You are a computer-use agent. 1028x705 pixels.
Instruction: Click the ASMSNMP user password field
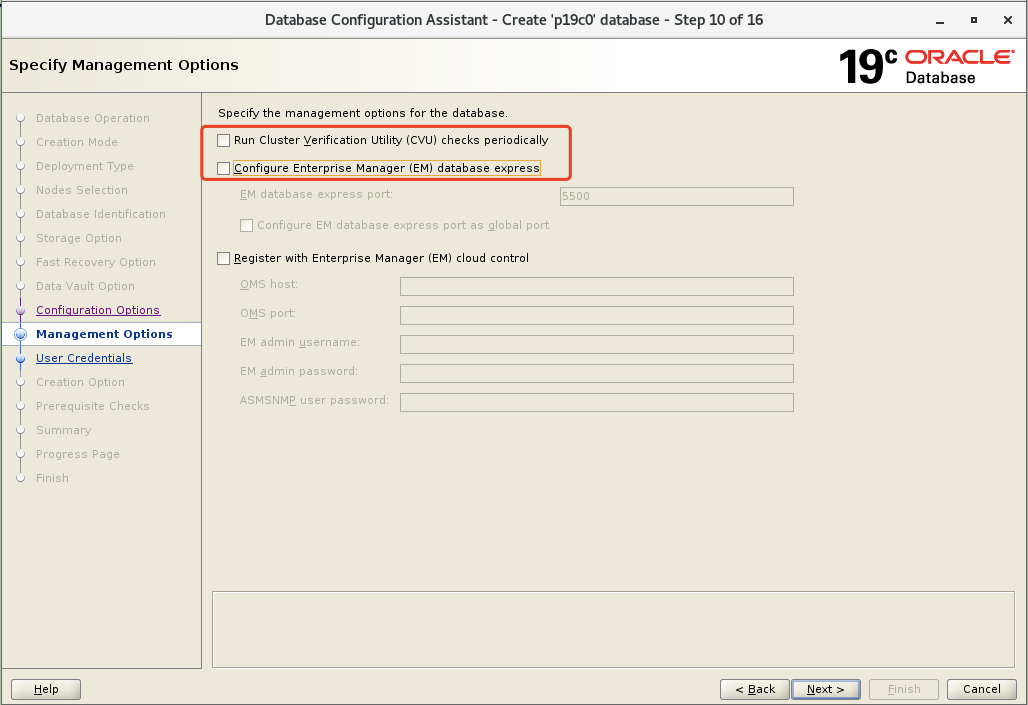[x=597, y=402]
